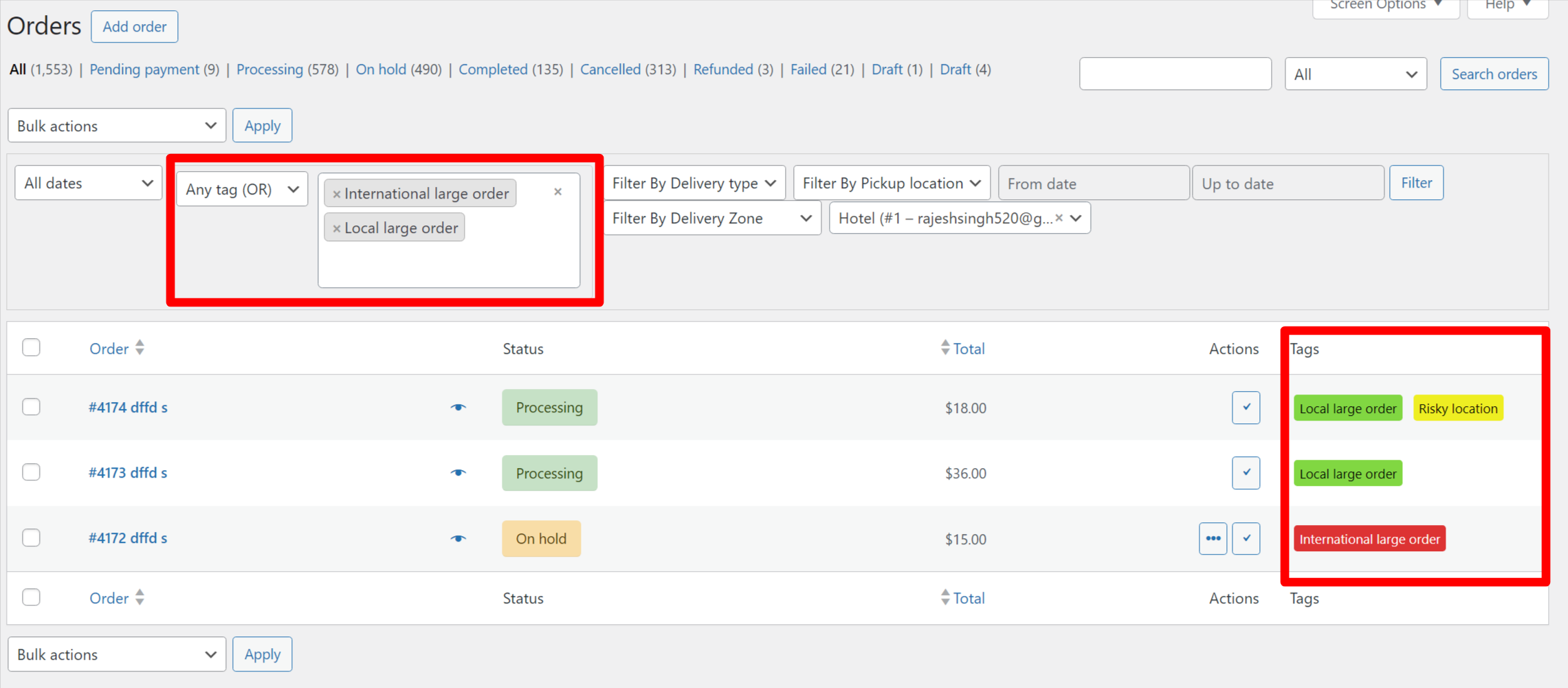1568x688 pixels.
Task: Click inside the tag selection box's empty input area
Action: pyautogui.click(x=448, y=265)
